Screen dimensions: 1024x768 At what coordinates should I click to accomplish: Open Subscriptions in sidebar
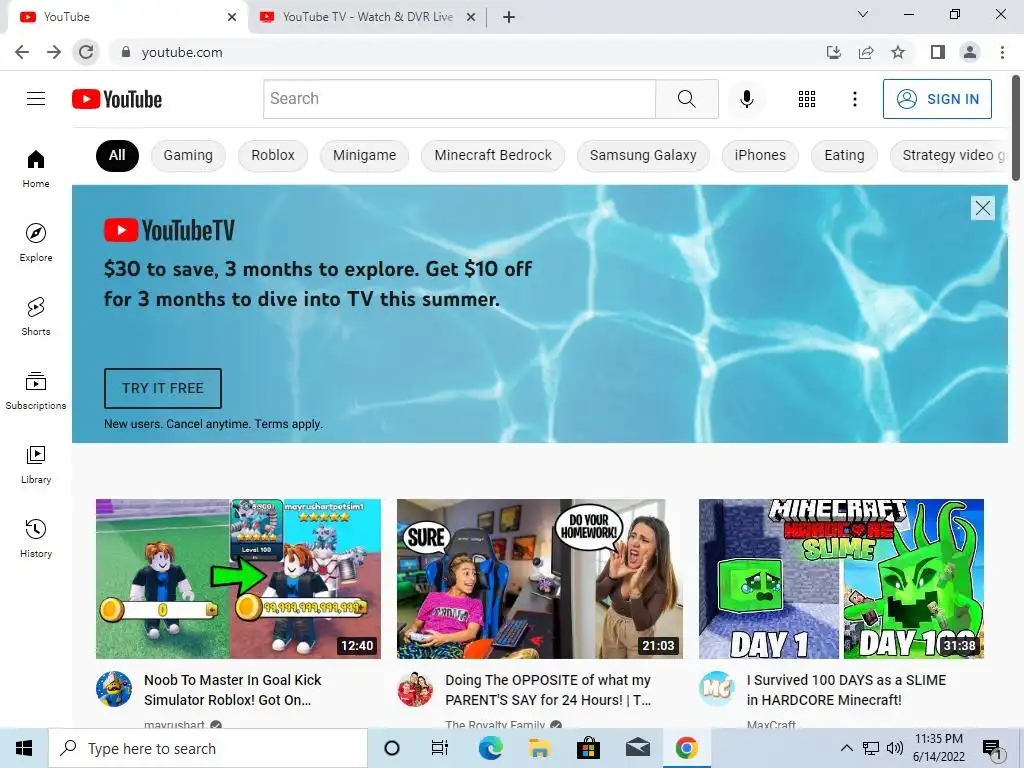coord(36,390)
